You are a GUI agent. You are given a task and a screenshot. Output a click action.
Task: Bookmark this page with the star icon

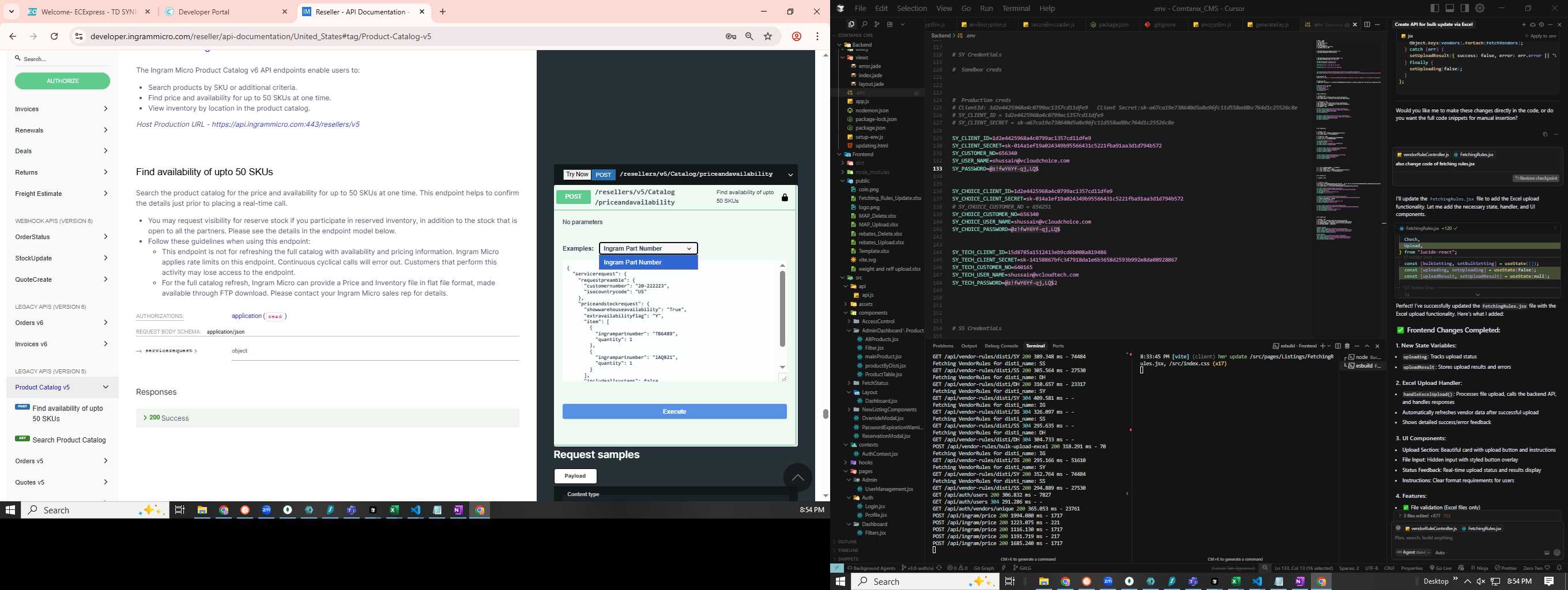click(768, 36)
